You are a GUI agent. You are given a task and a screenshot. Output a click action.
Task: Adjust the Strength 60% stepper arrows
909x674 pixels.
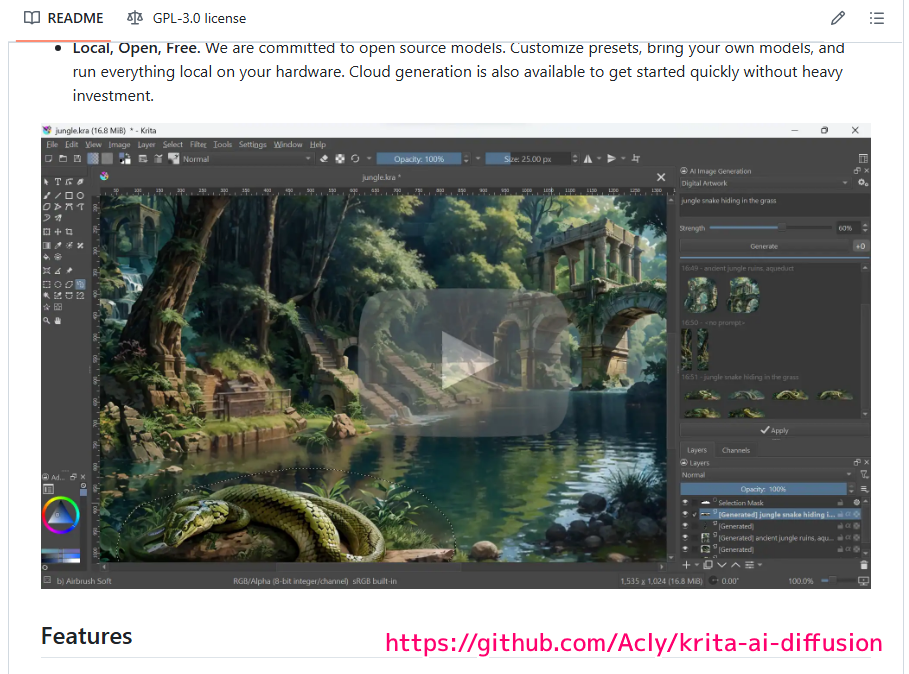865,228
